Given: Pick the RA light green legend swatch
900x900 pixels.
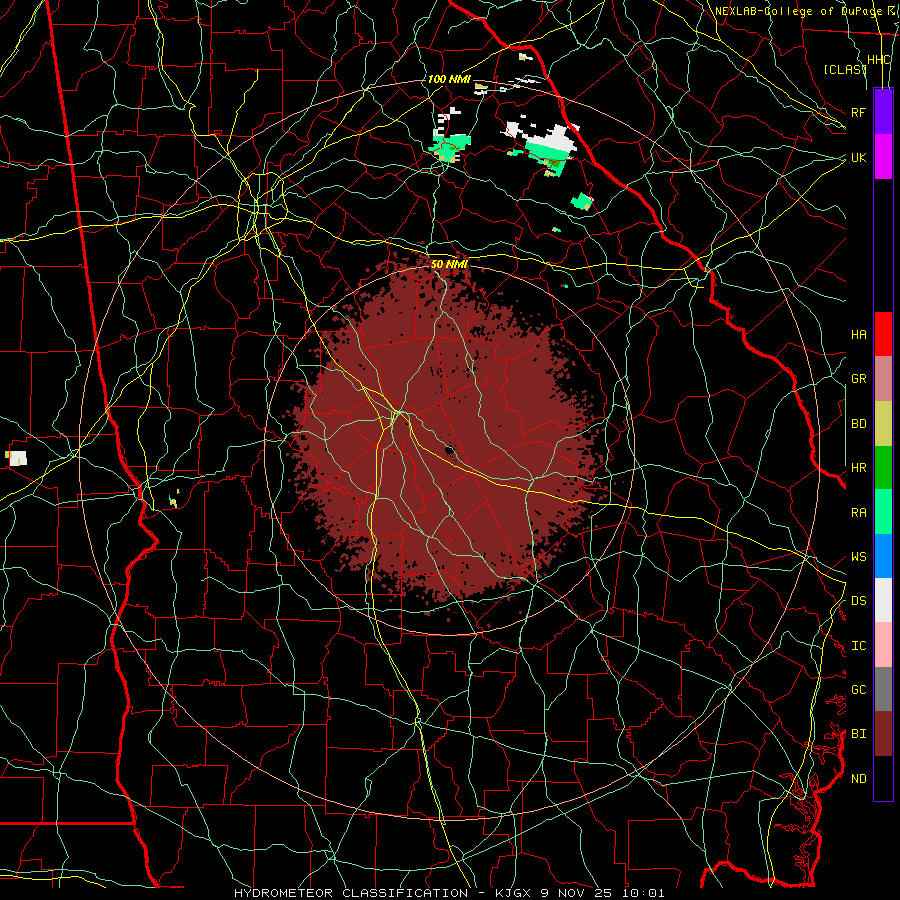Looking at the screenshot, I should click(883, 512).
